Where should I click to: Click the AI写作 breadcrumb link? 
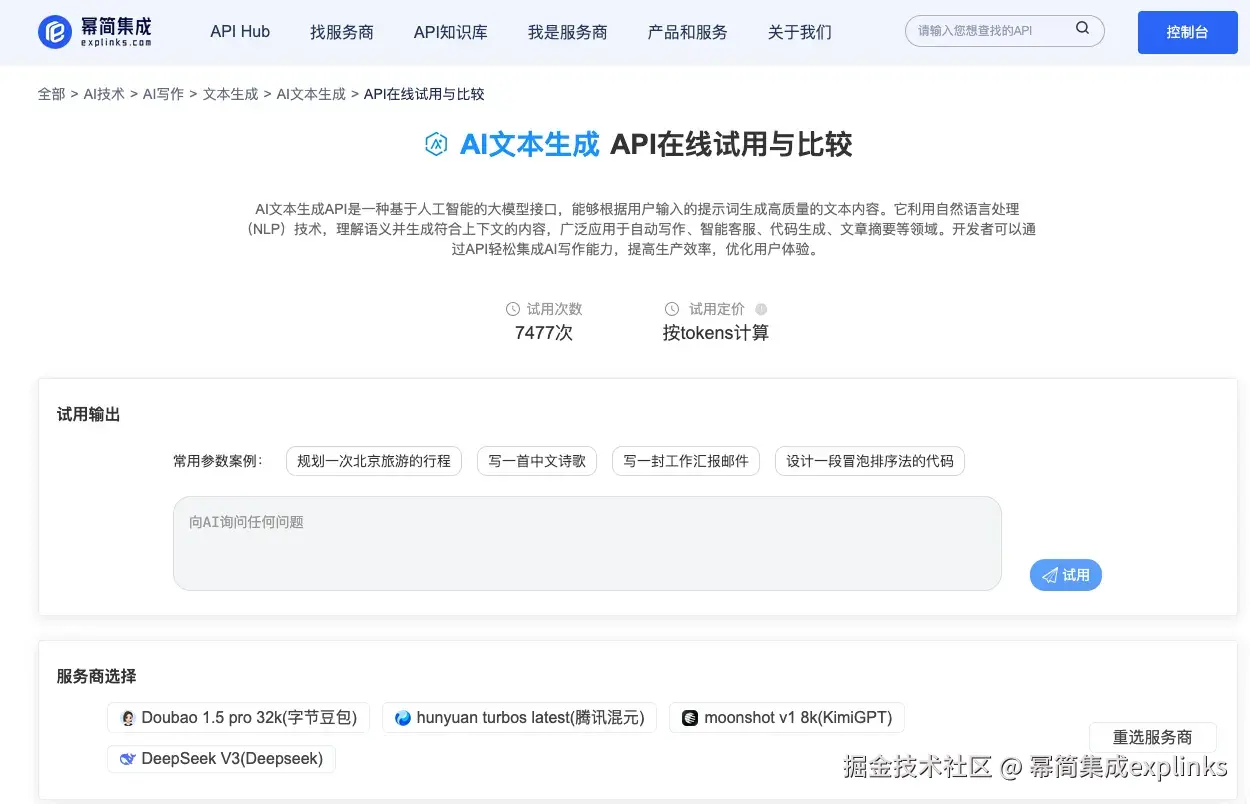pyautogui.click(x=163, y=94)
